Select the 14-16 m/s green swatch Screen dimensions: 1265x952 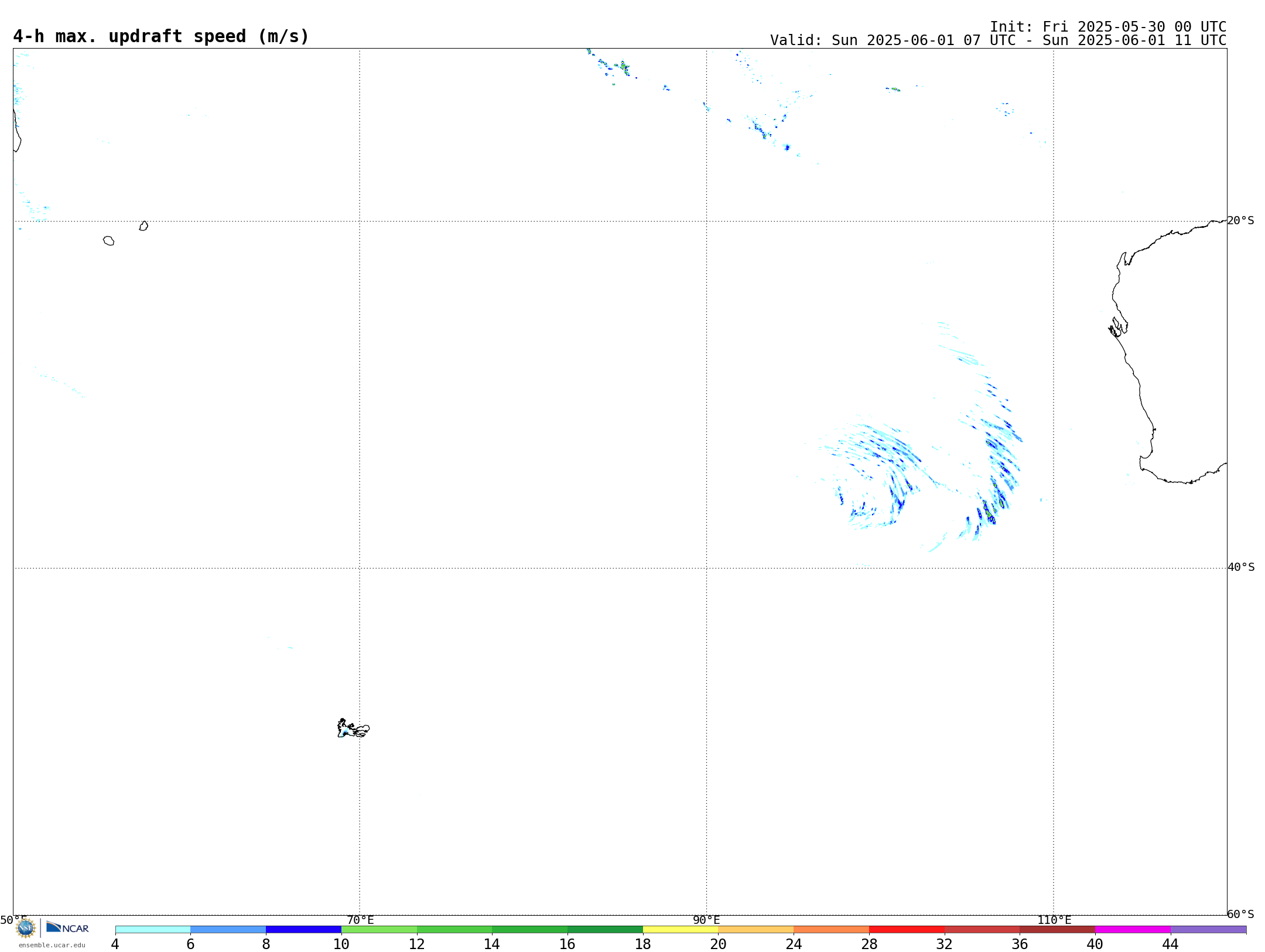click(529, 930)
